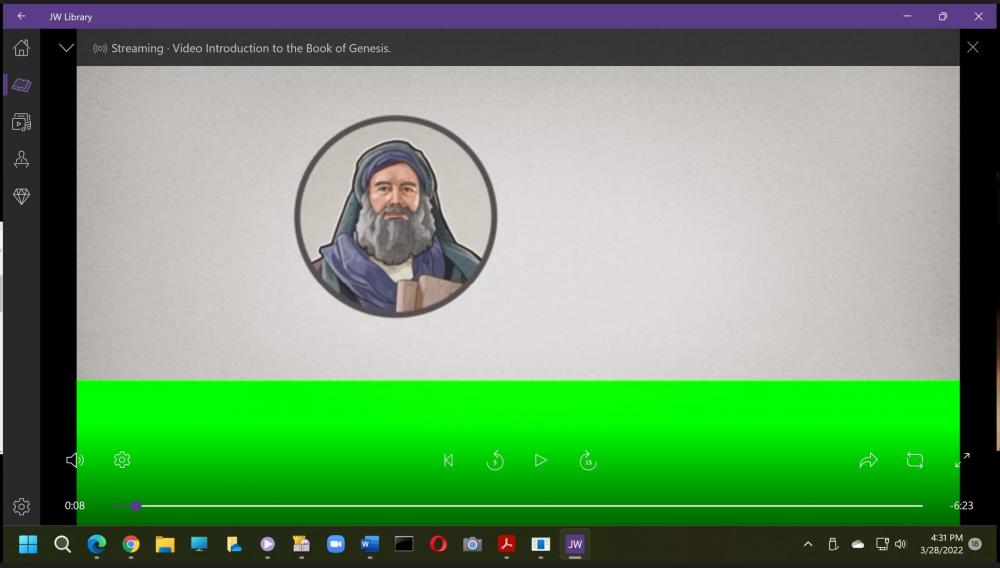The height and width of the screenshot is (568, 1000).
Task: Open the Zoom app from the taskbar
Action: pyautogui.click(x=335, y=544)
